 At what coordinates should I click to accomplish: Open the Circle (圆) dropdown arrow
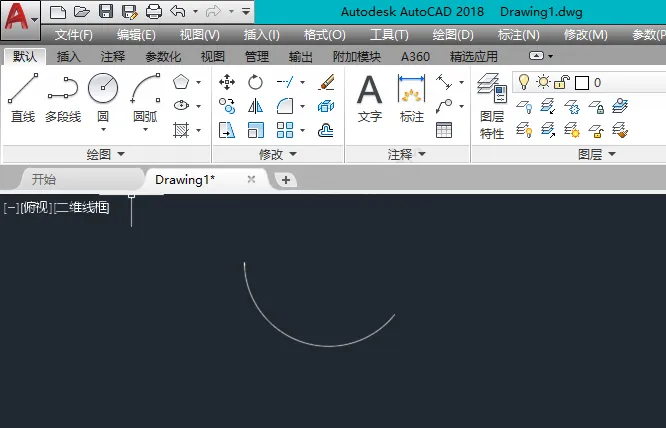pyautogui.click(x=103, y=130)
